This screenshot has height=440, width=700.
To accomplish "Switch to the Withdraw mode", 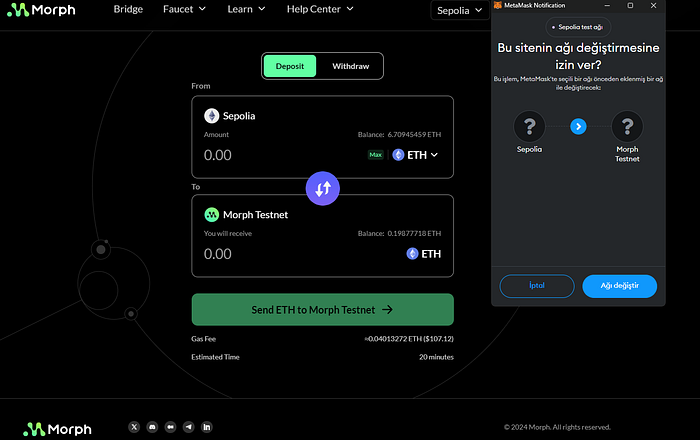I will coord(351,66).
